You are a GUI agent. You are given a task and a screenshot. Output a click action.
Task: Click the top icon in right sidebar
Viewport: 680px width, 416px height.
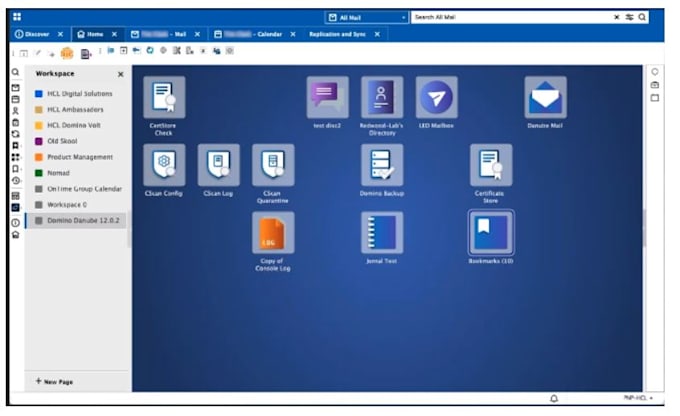655,72
